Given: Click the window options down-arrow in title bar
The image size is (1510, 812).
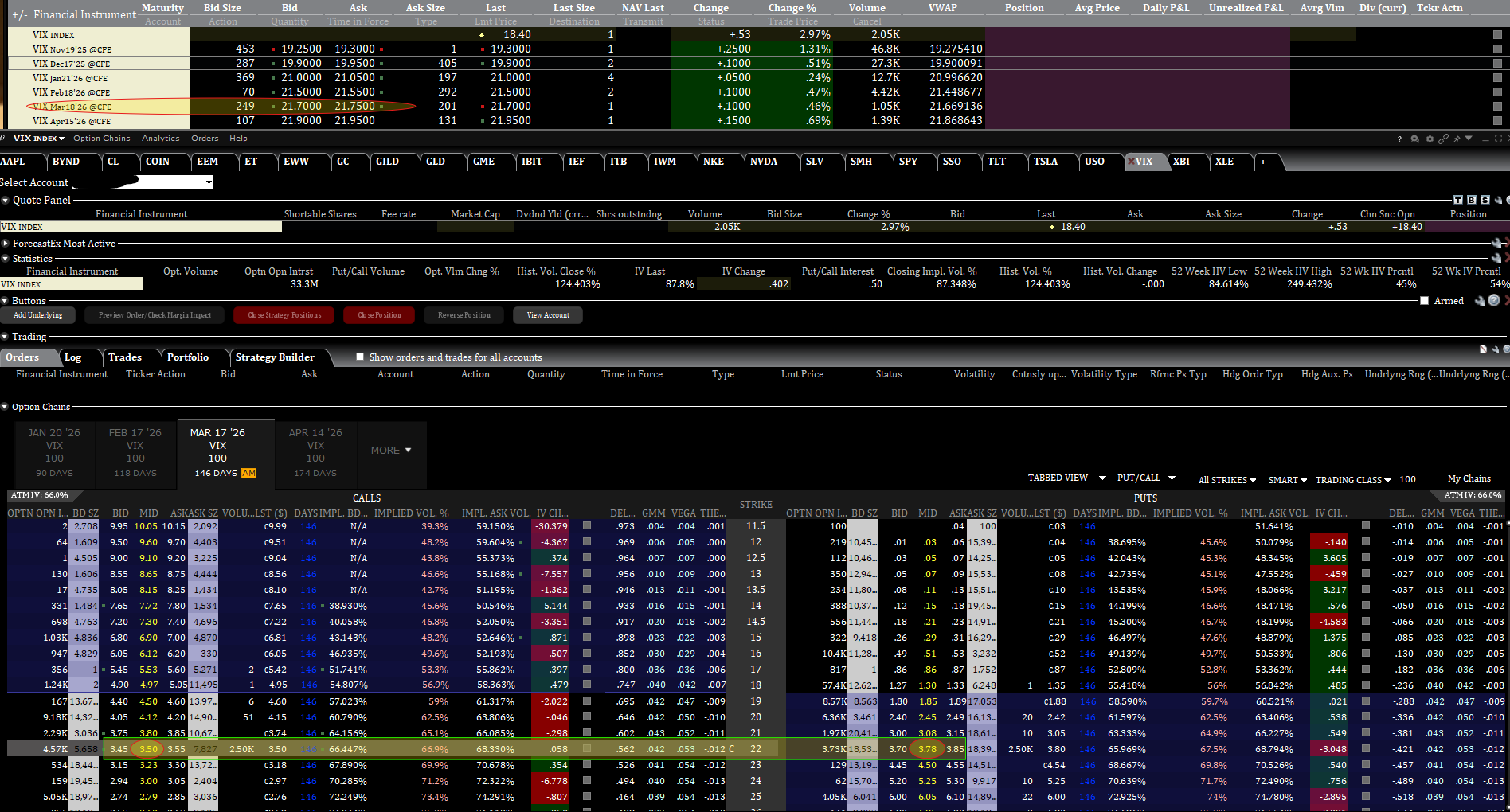Looking at the screenshot, I should tap(1469, 138).
